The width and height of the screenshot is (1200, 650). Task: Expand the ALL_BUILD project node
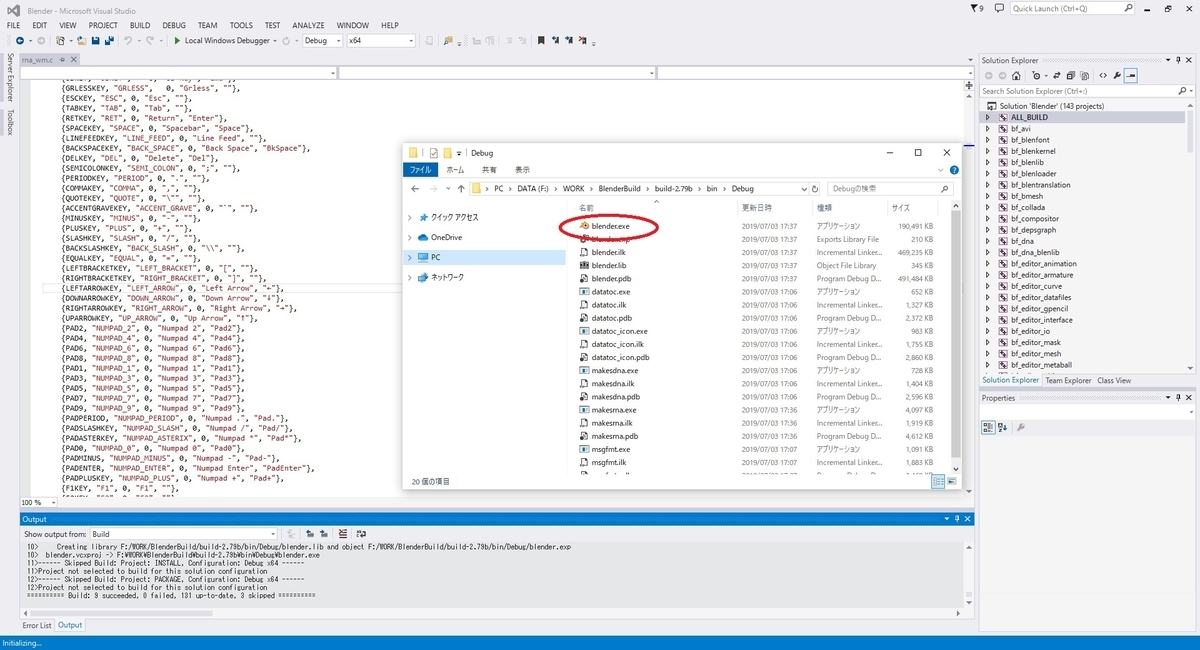(988, 117)
